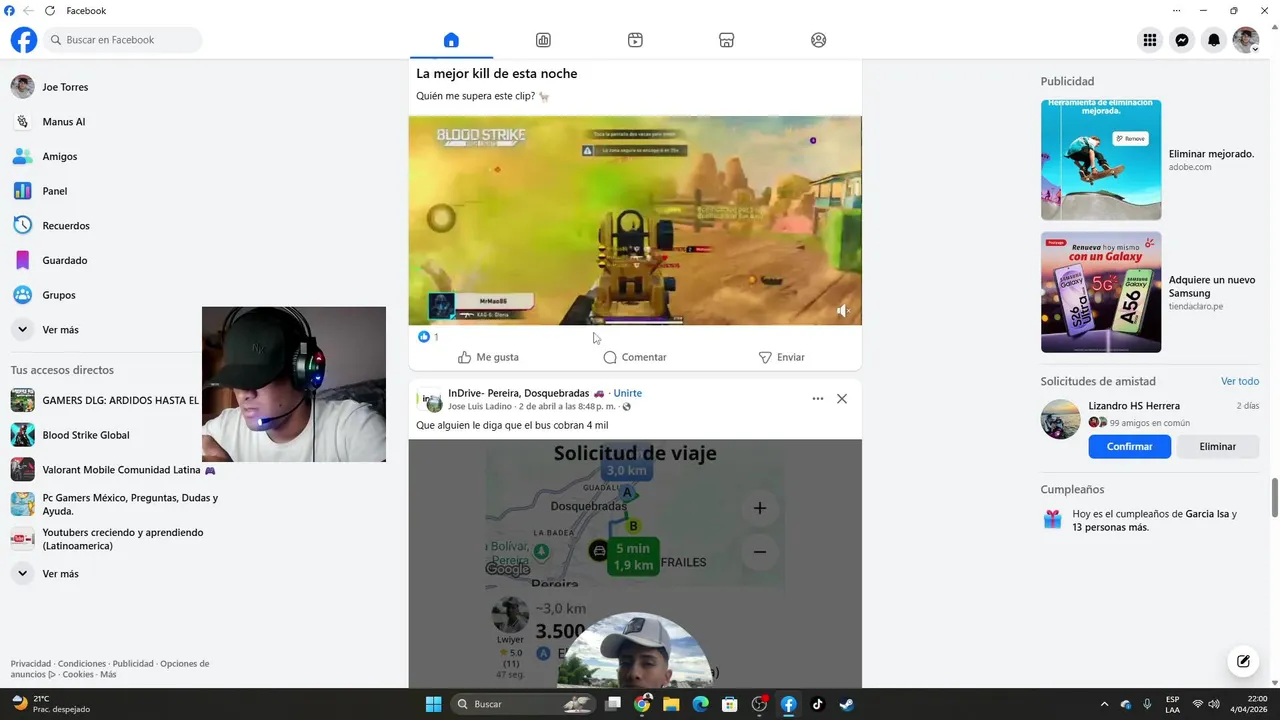
Task: Open Samsung Galaxy ad image
Action: [1101, 292]
